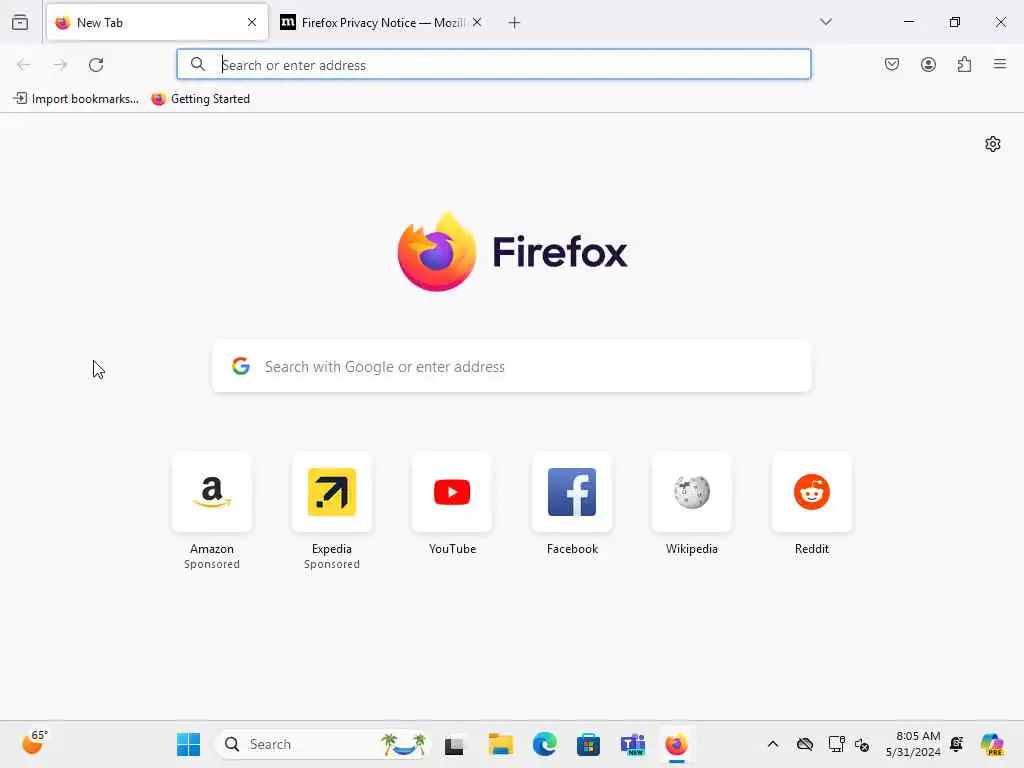
Task: Open the Getting Started bookmark
Action: coord(200,99)
